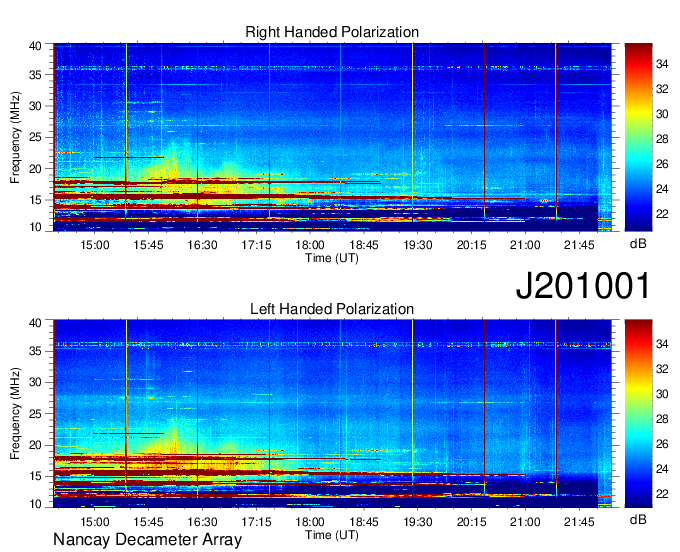
Task: Click the Right Handed plot's 'Frequency (MHz)' axis label
Action: pyautogui.click(x=15, y=137)
